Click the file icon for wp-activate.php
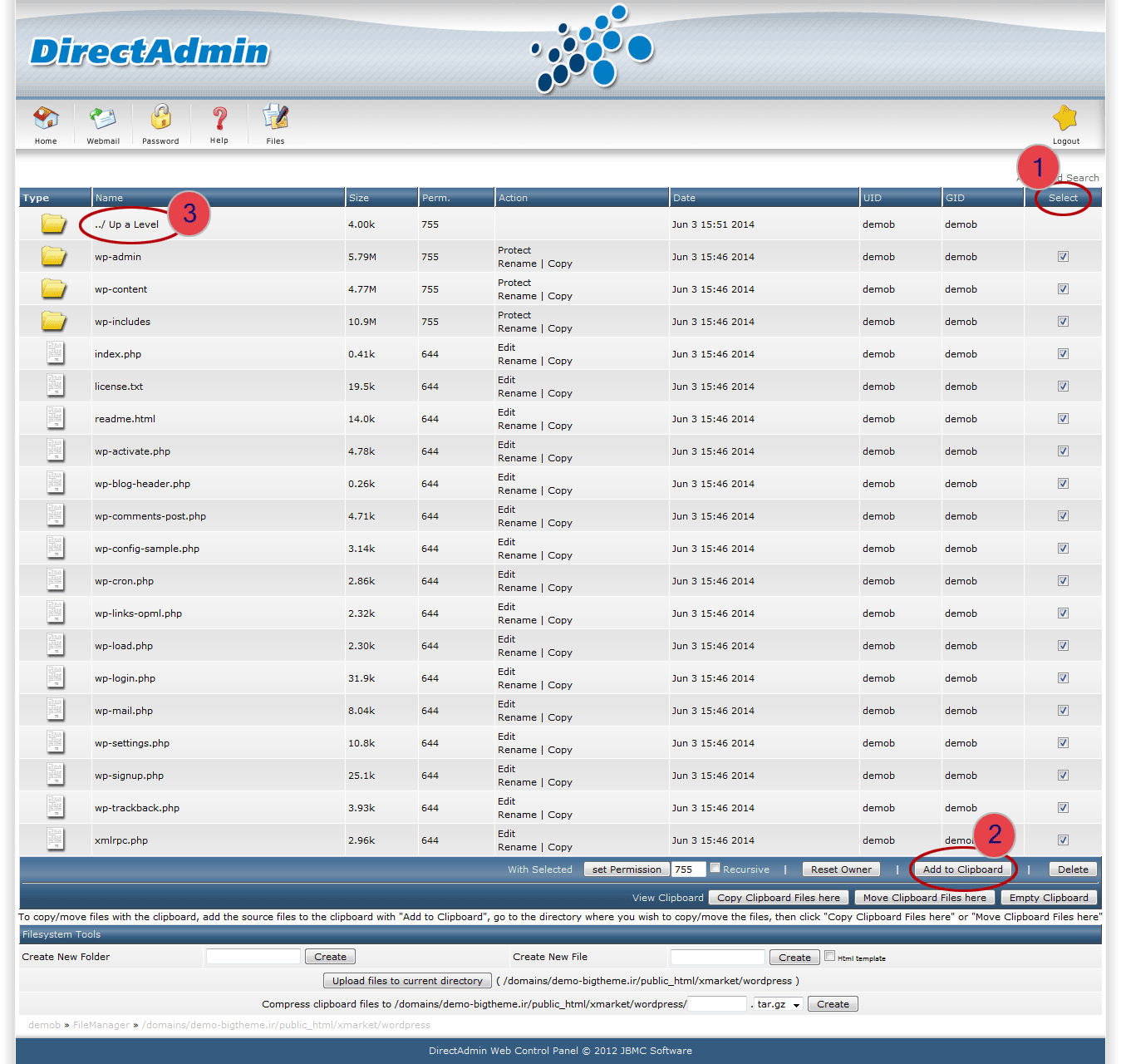 pyautogui.click(x=55, y=451)
